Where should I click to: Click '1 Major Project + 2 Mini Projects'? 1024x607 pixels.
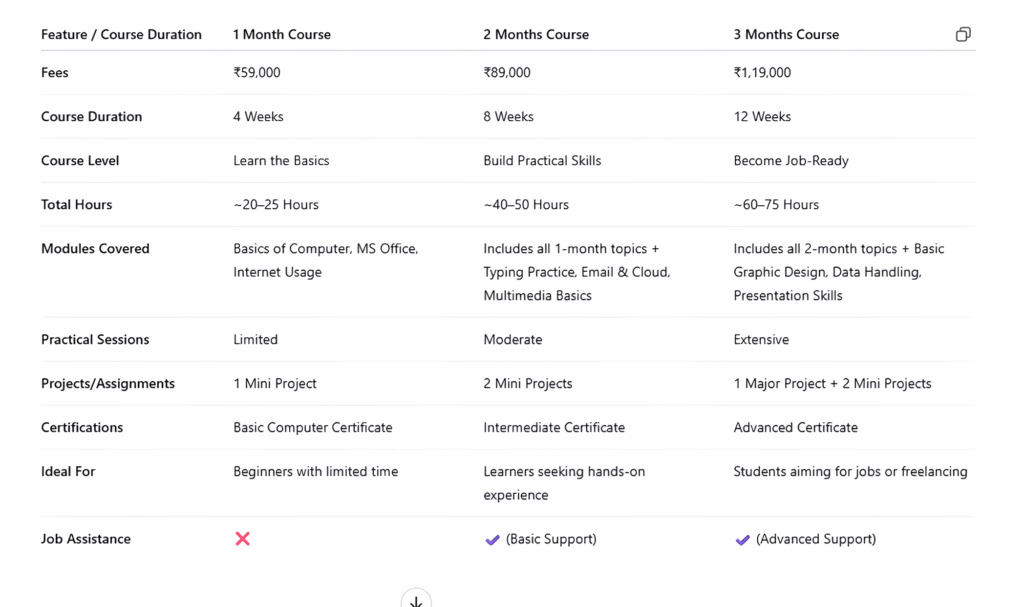tap(832, 384)
